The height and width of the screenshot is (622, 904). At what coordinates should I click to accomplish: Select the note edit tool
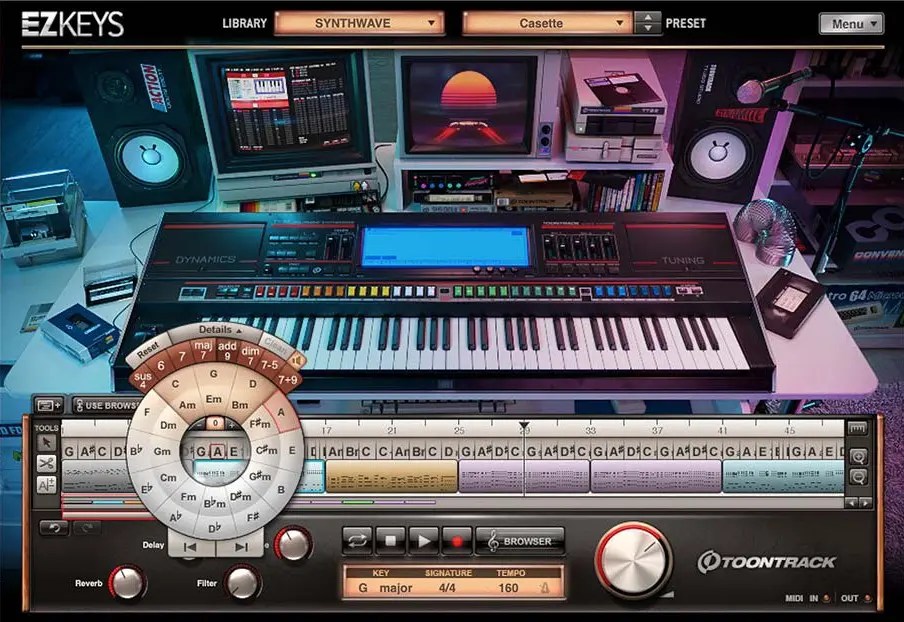(x=46, y=484)
